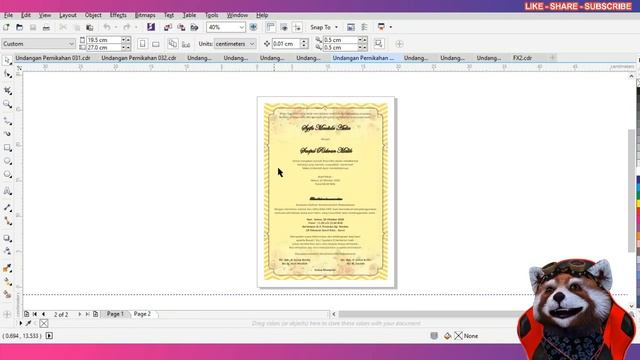
Task: Toggle Current page layout option
Action: 186,44
